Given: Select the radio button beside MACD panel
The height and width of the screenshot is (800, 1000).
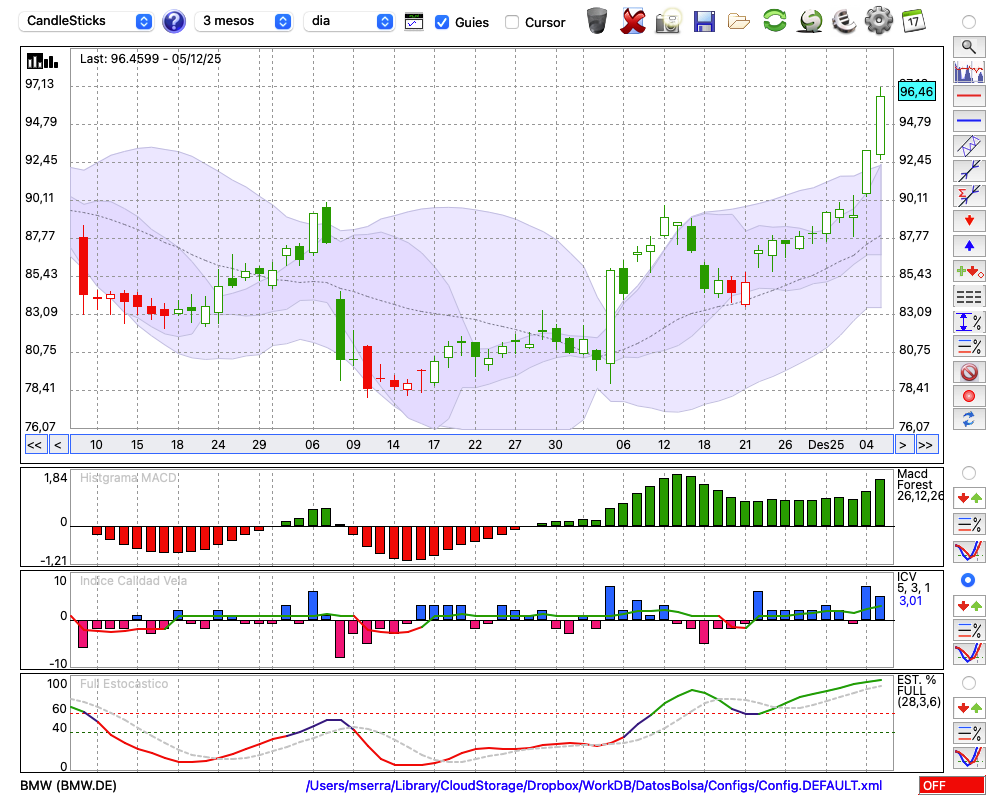Looking at the screenshot, I should (x=968, y=472).
